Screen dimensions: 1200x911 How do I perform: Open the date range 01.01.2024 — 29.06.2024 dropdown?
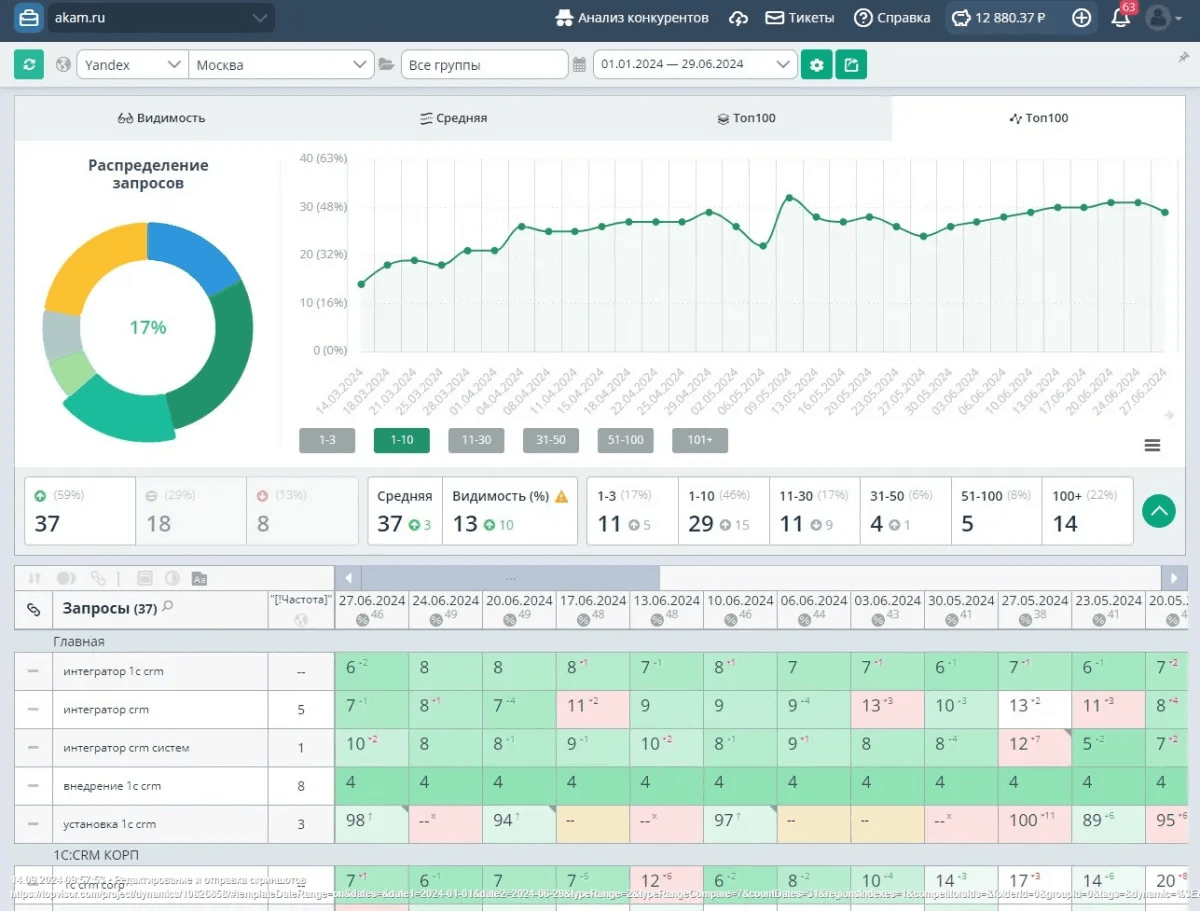(694, 65)
